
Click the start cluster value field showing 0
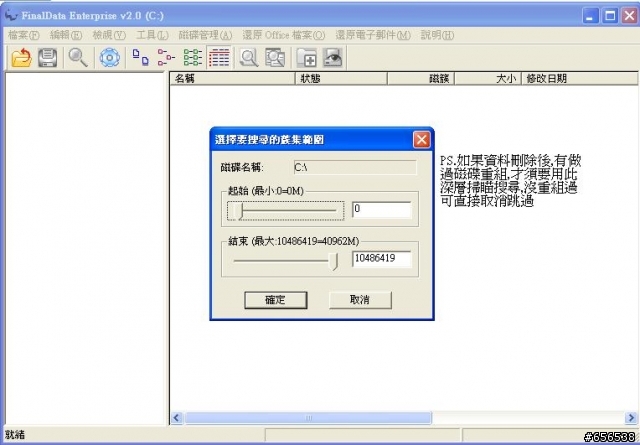382,210
